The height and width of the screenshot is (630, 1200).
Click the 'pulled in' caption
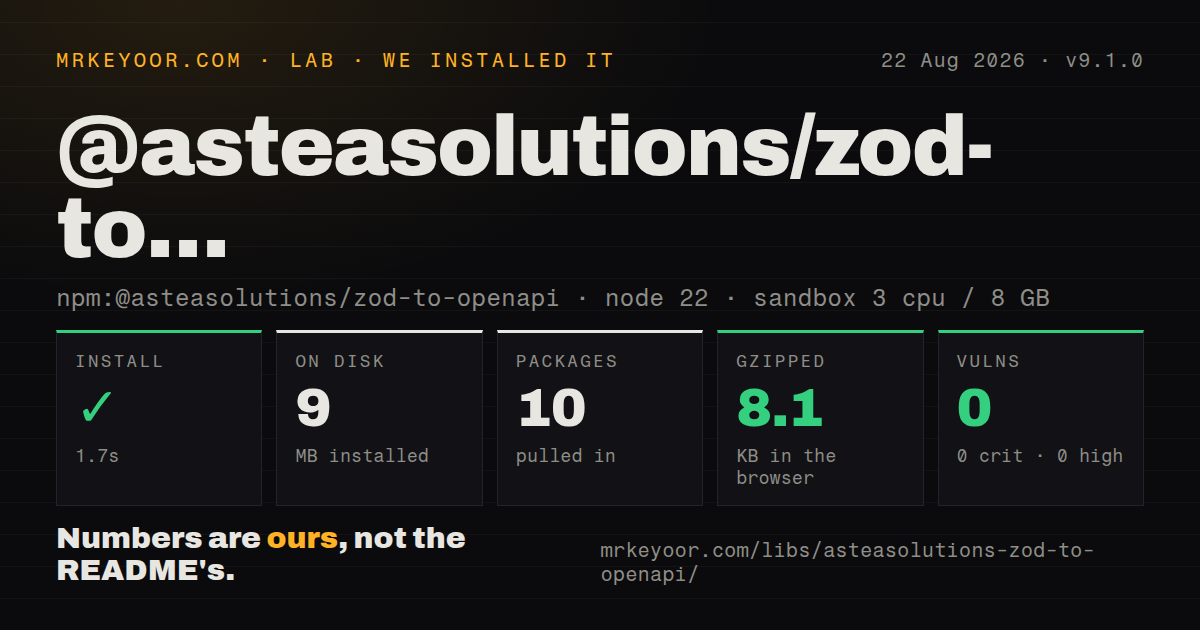click(566, 456)
